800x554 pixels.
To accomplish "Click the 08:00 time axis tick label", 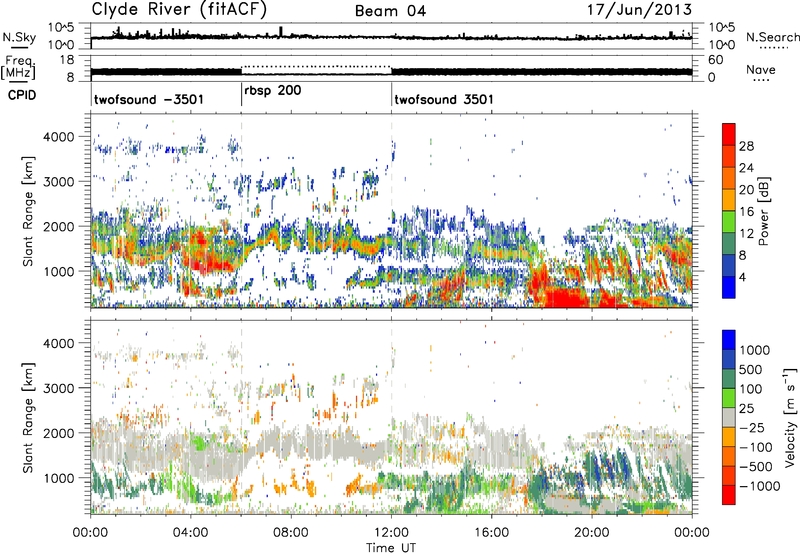I will [291, 533].
